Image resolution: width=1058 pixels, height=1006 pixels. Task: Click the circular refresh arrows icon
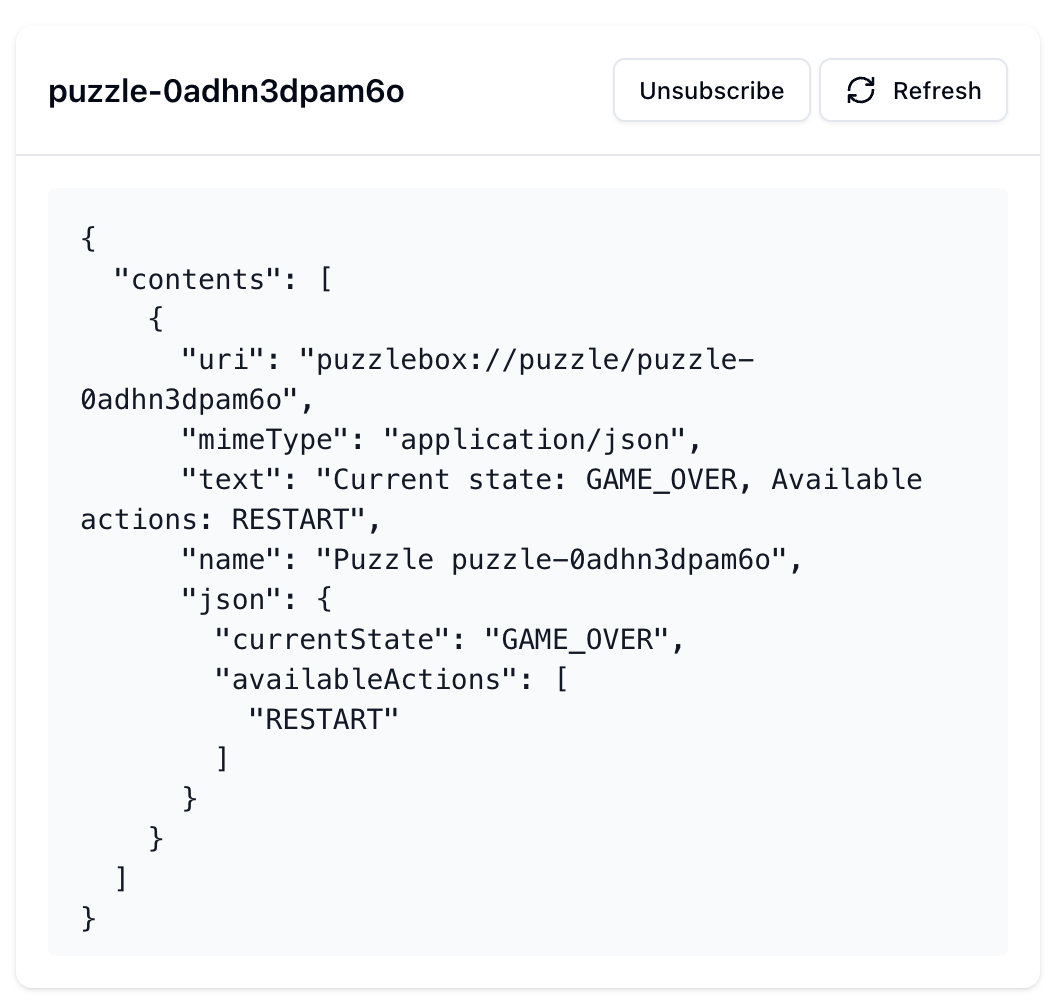pyautogui.click(x=861, y=90)
